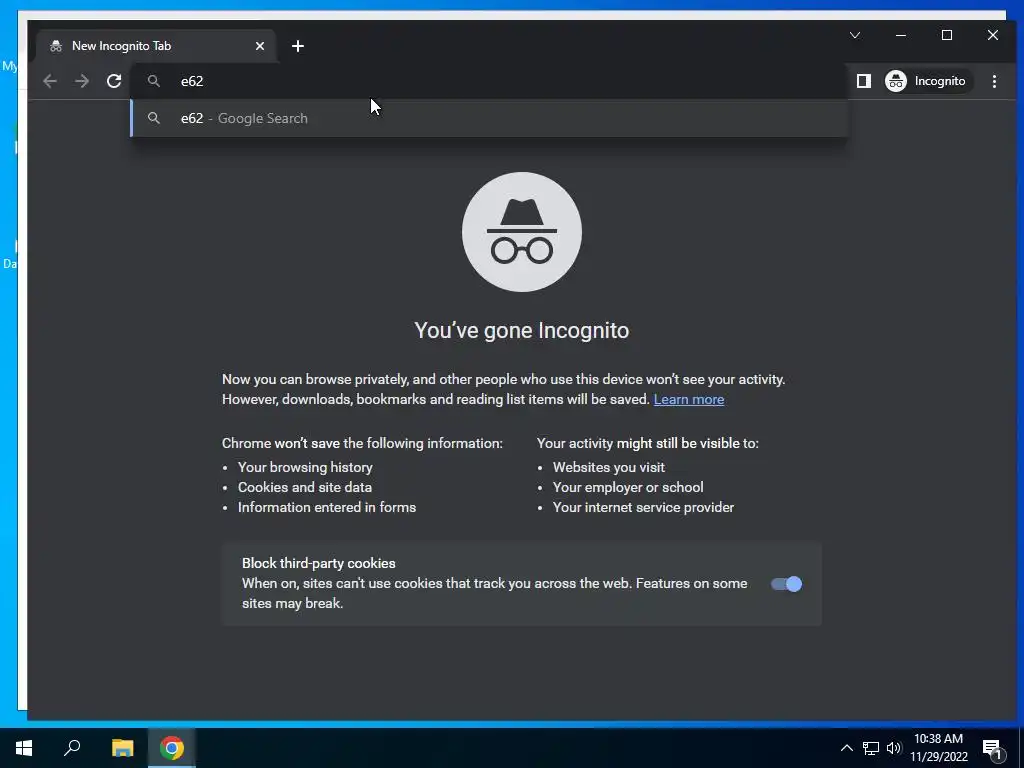
Task: Click the incognito icon on the tab
Action: (56, 46)
